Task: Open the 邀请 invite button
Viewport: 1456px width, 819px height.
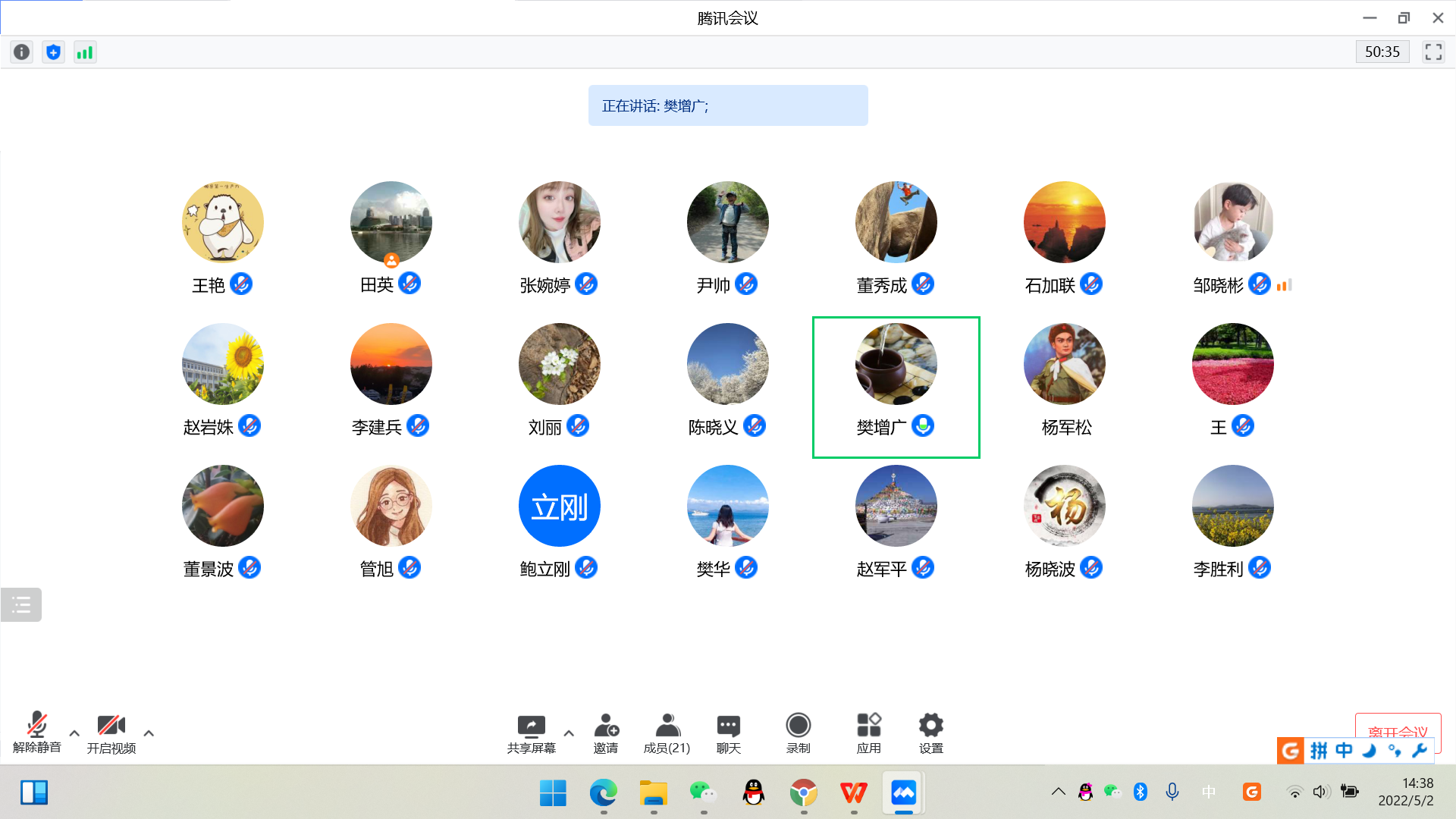Action: 606,733
